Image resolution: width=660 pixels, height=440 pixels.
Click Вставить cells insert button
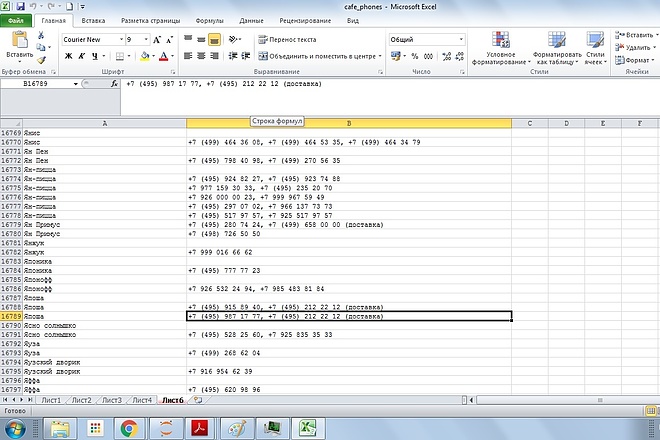pyautogui.click(x=636, y=35)
